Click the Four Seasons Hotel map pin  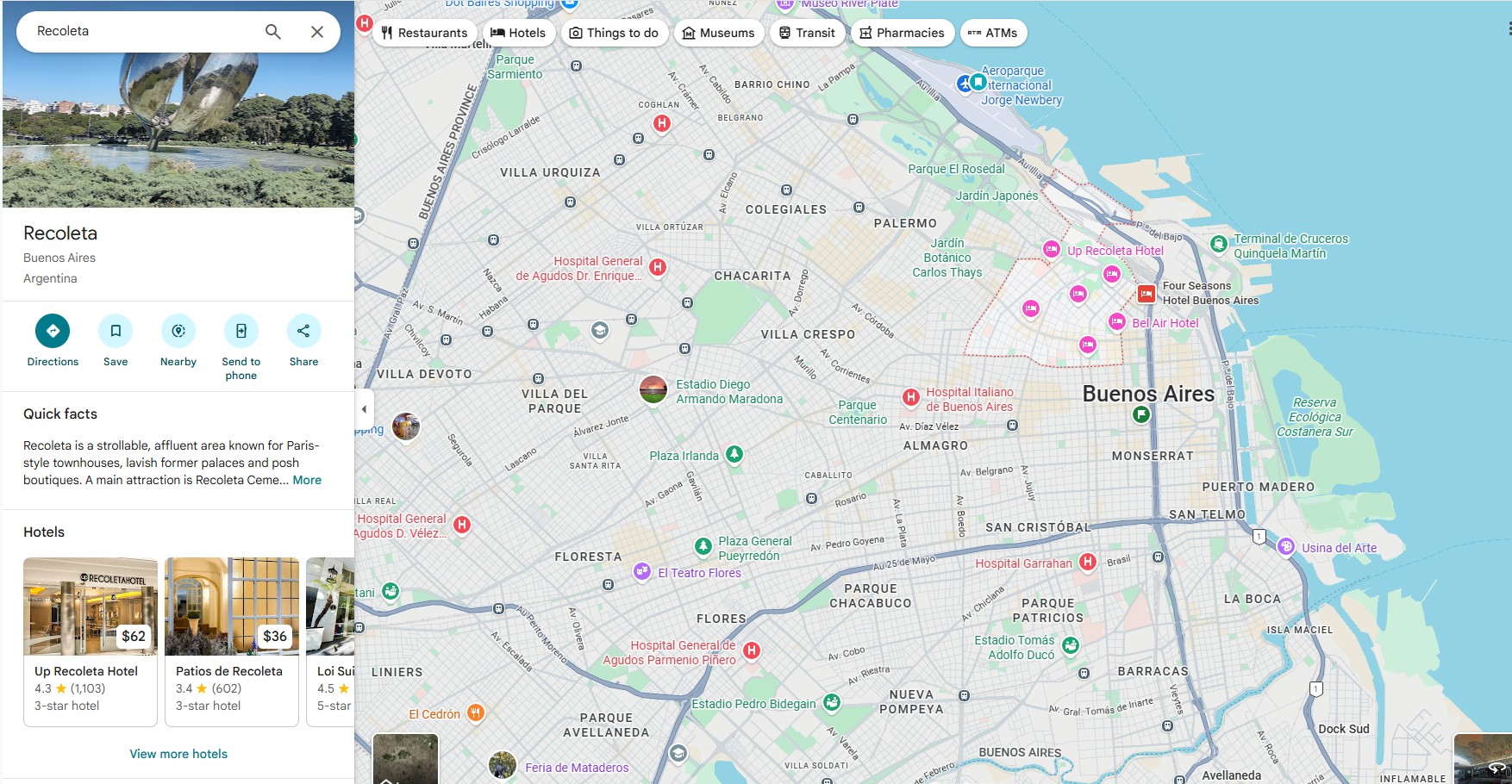click(1146, 294)
